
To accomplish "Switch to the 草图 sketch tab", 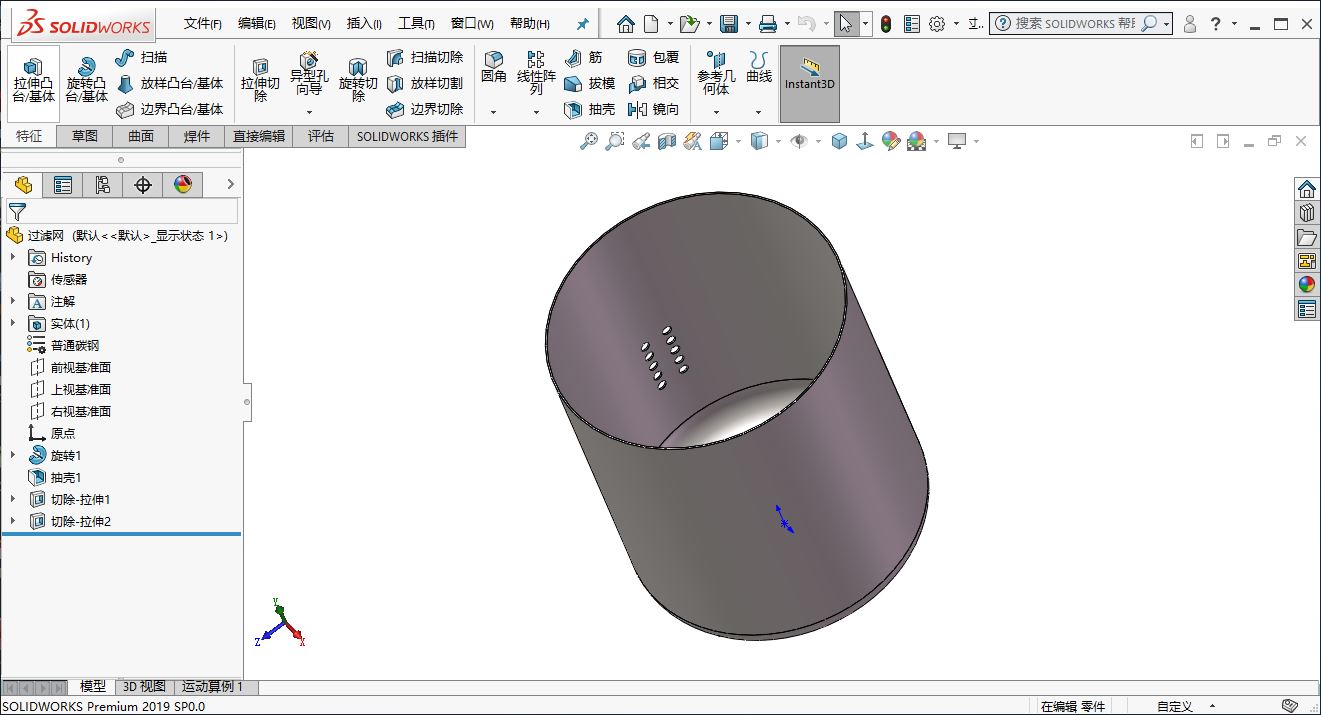I will [85, 136].
